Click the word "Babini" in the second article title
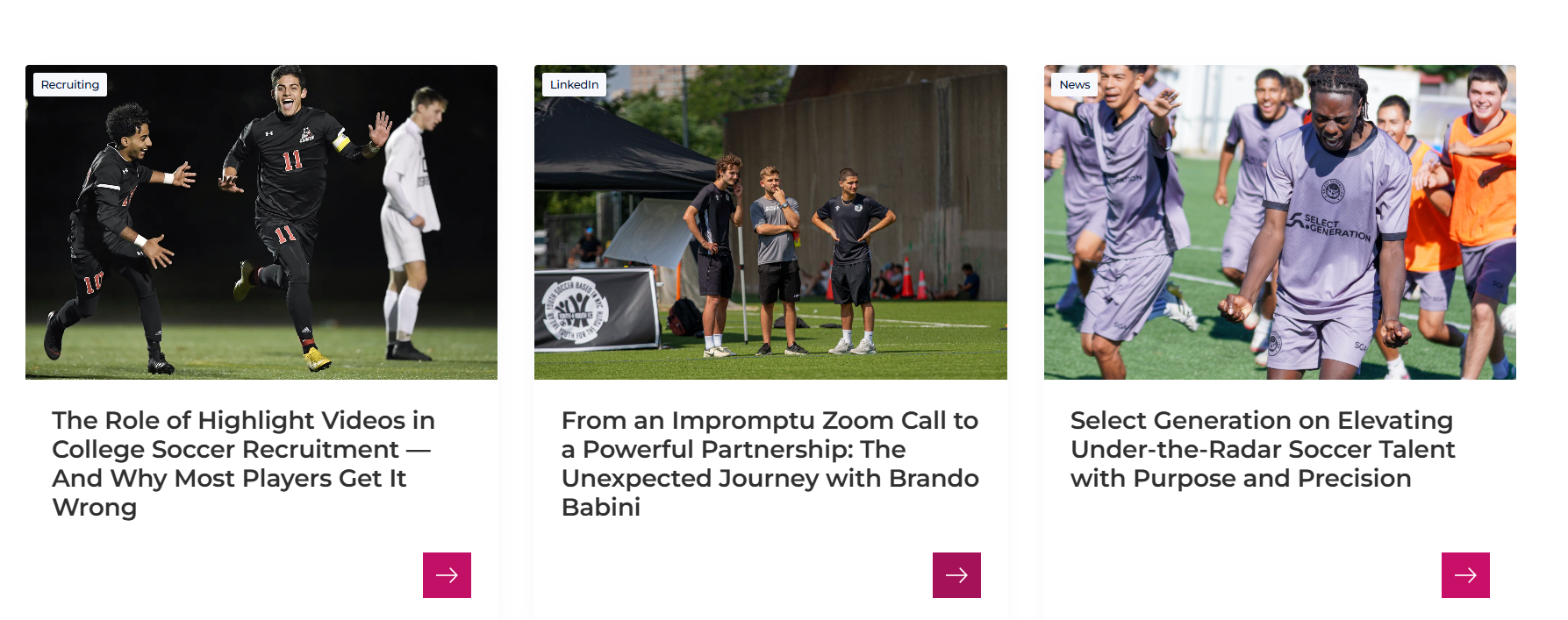1568x620 pixels. coord(601,508)
